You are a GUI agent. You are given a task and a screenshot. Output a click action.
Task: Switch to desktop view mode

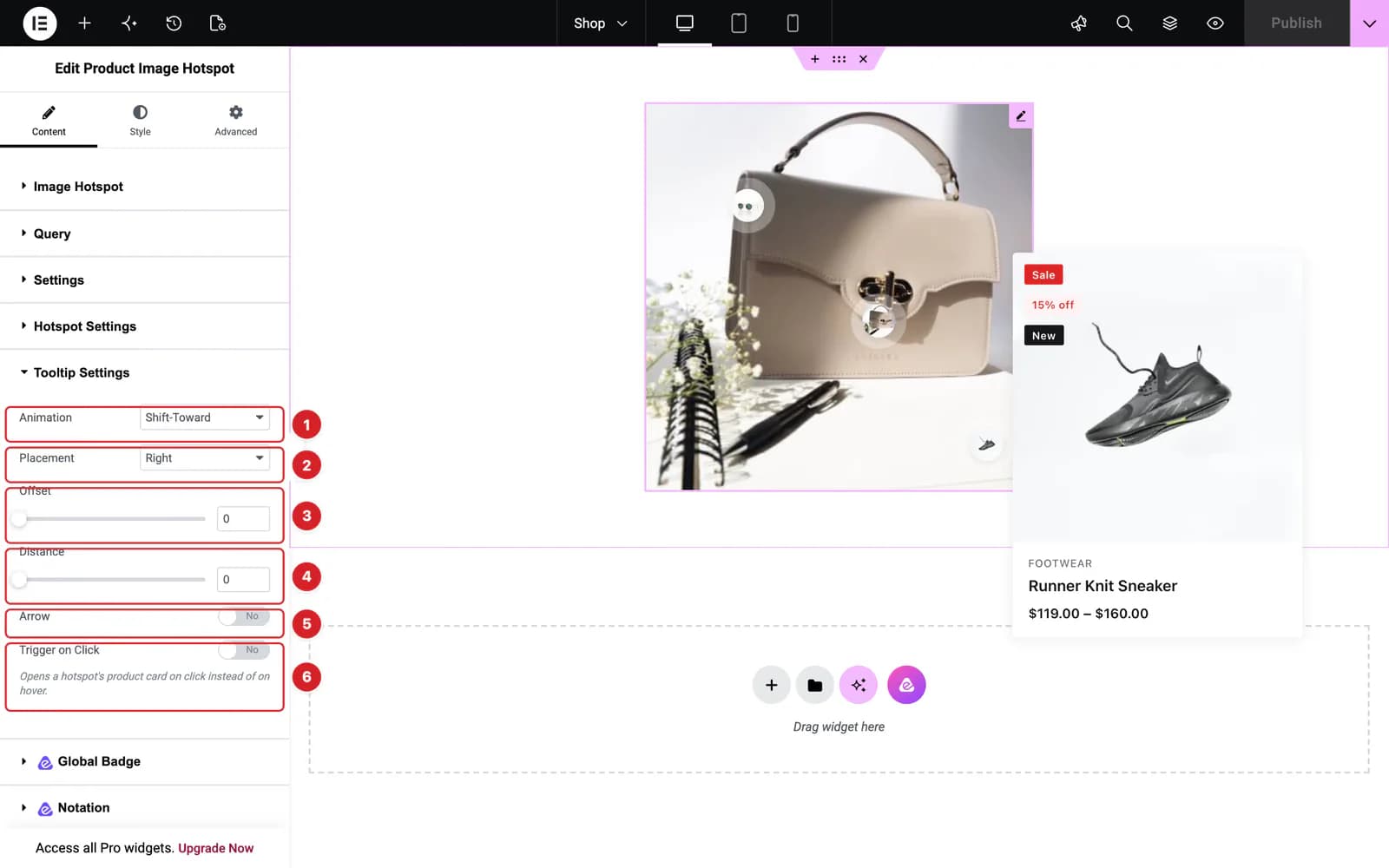pos(685,23)
